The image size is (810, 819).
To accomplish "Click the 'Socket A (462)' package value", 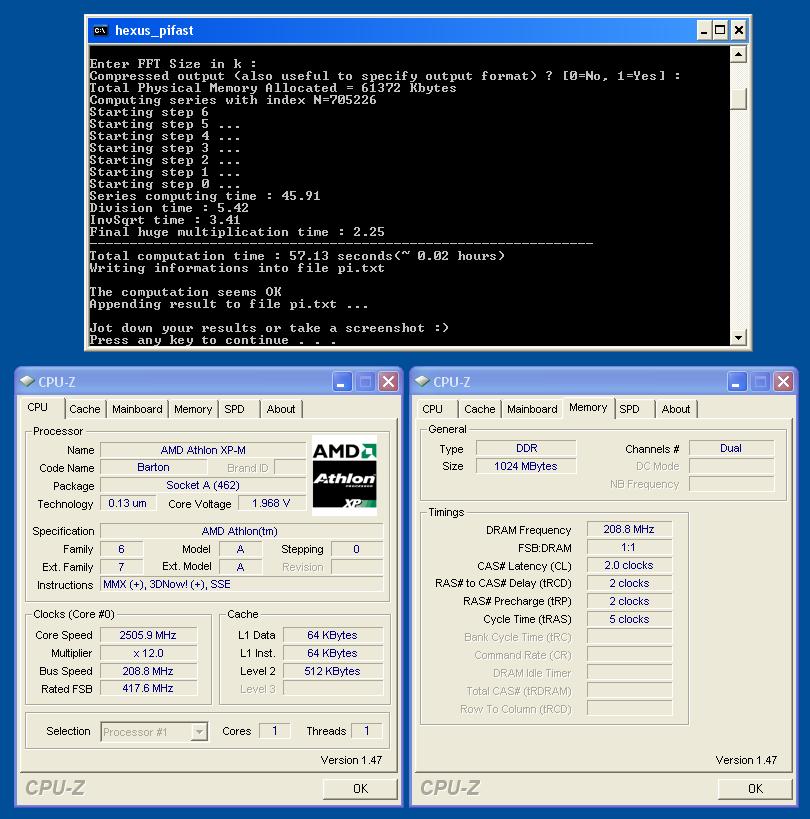I will click(x=203, y=485).
